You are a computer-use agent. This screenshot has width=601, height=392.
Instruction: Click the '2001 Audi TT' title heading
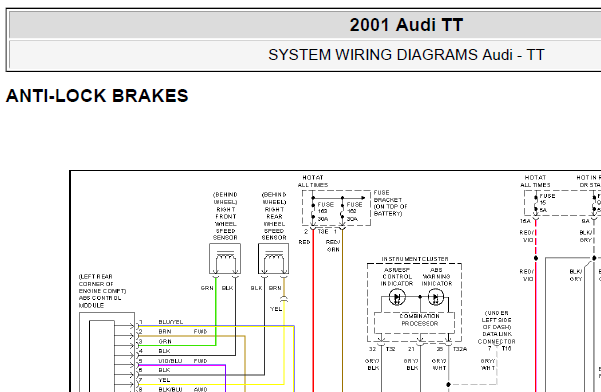click(406, 25)
